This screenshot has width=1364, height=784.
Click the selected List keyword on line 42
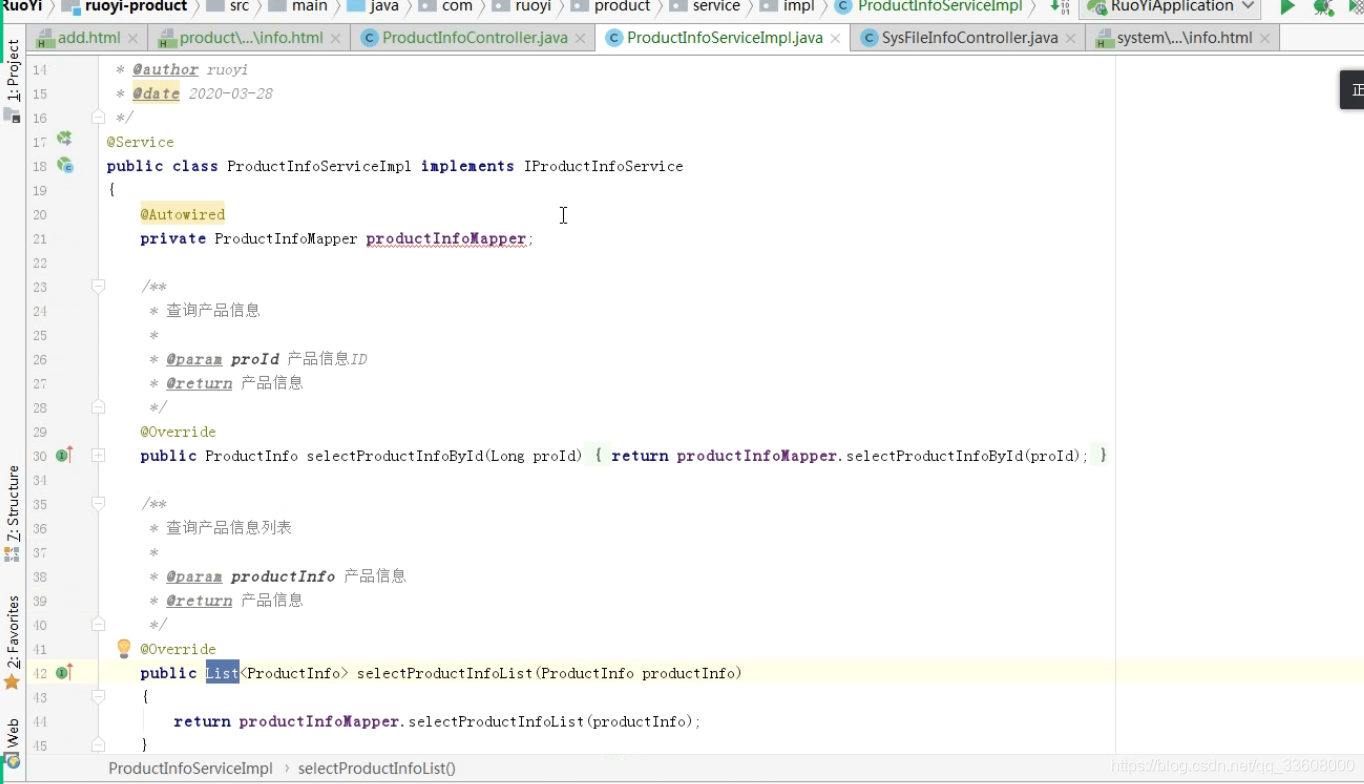click(x=222, y=673)
